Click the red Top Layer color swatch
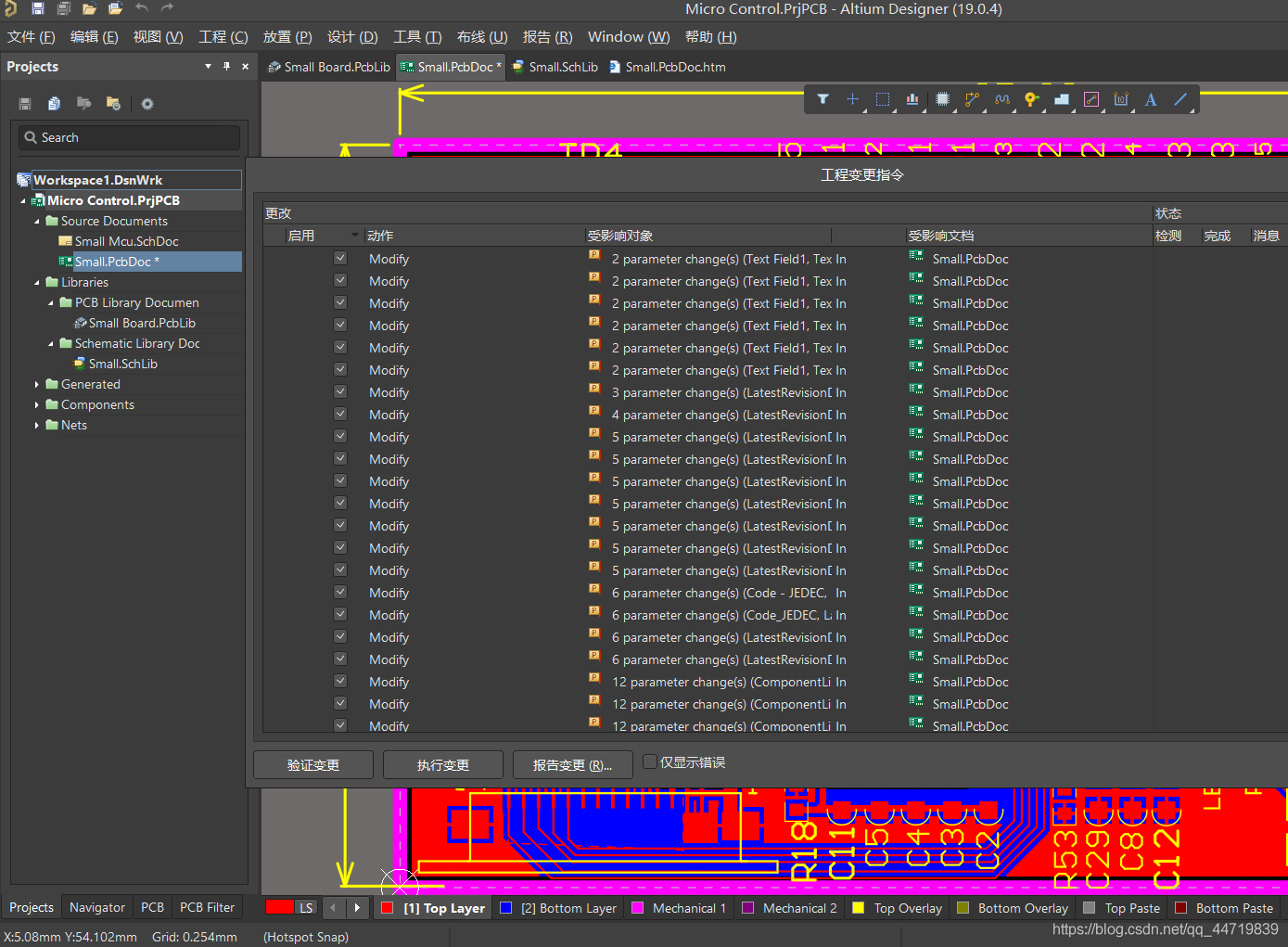 388,908
